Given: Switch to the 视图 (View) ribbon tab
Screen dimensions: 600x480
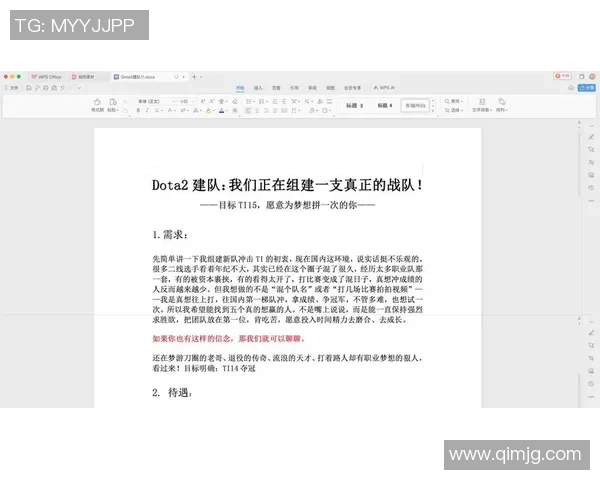Looking at the screenshot, I should (x=331, y=88).
